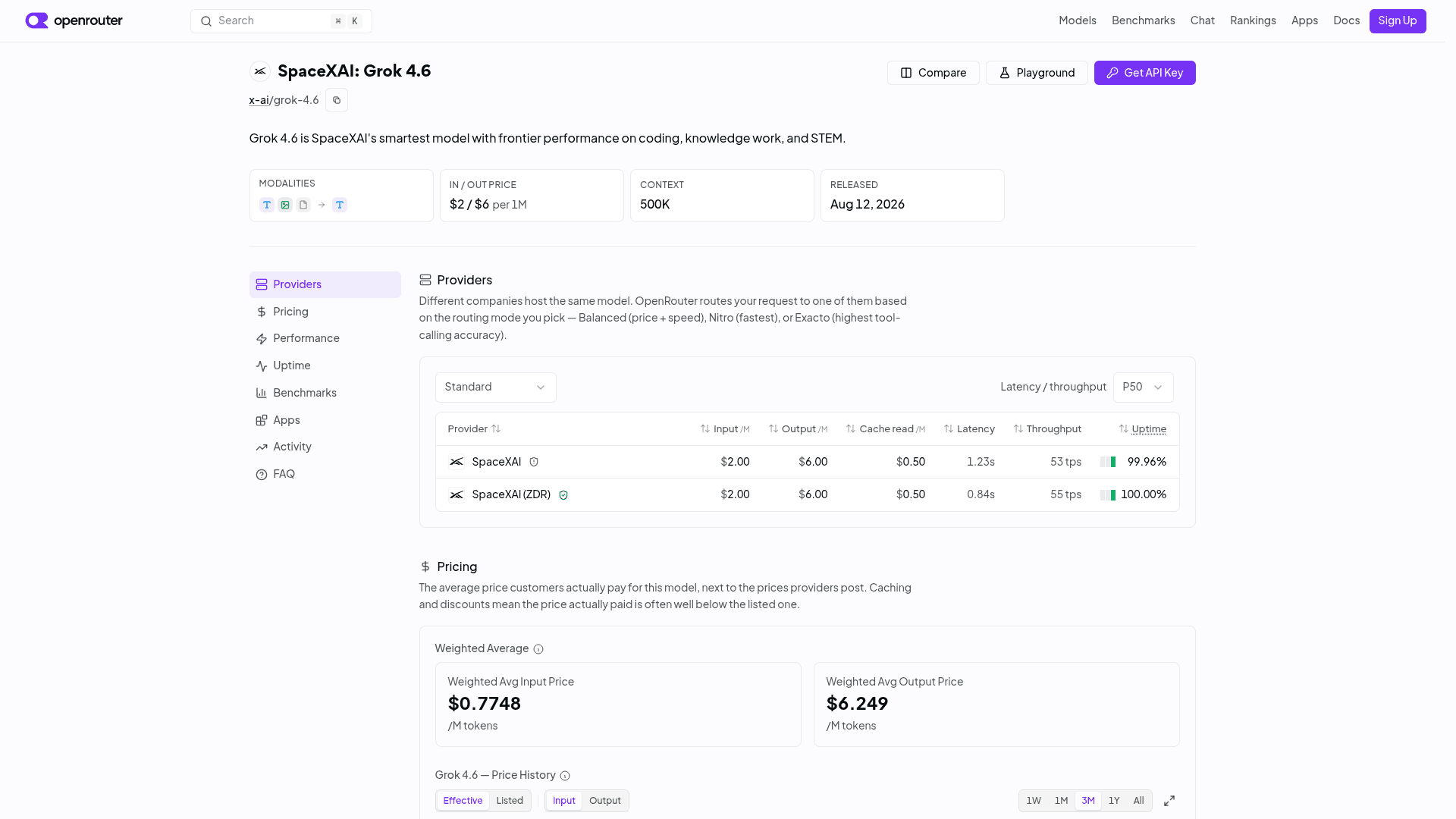Focus the Search input field

pos(281,21)
